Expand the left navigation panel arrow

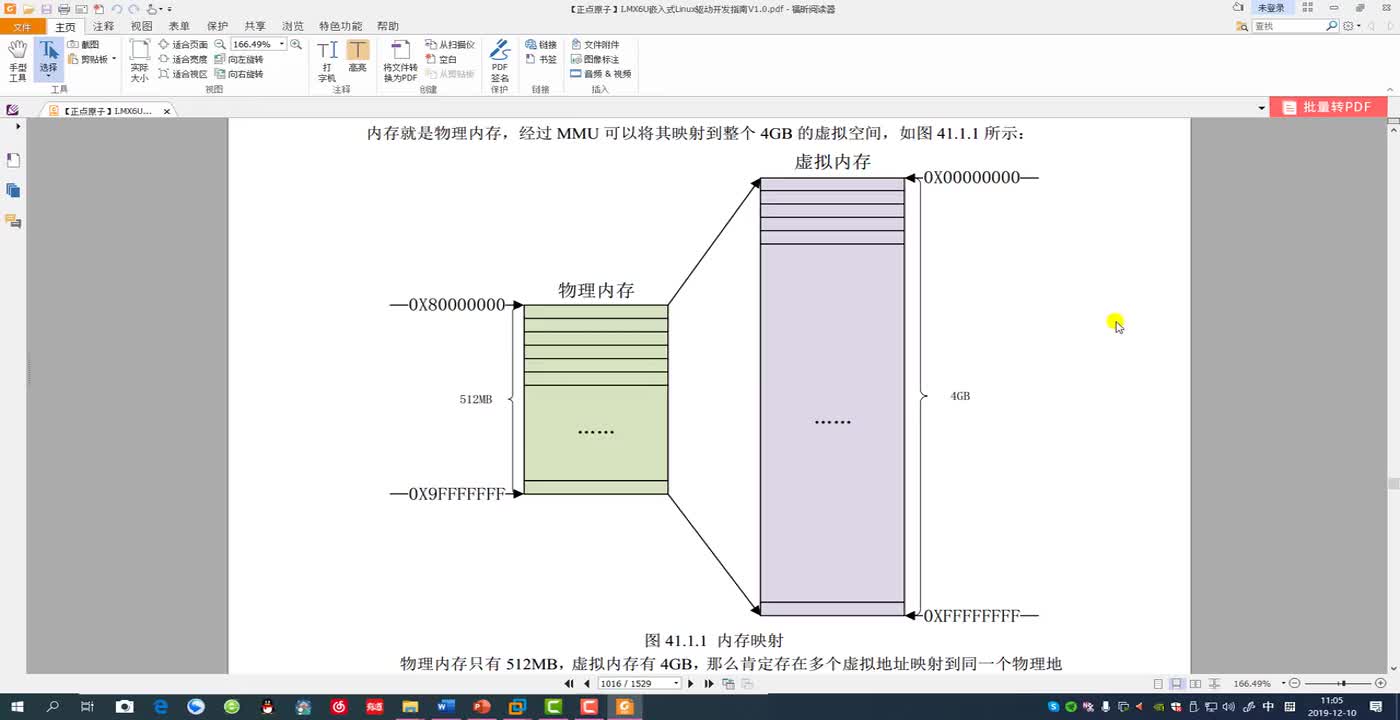[18, 127]
